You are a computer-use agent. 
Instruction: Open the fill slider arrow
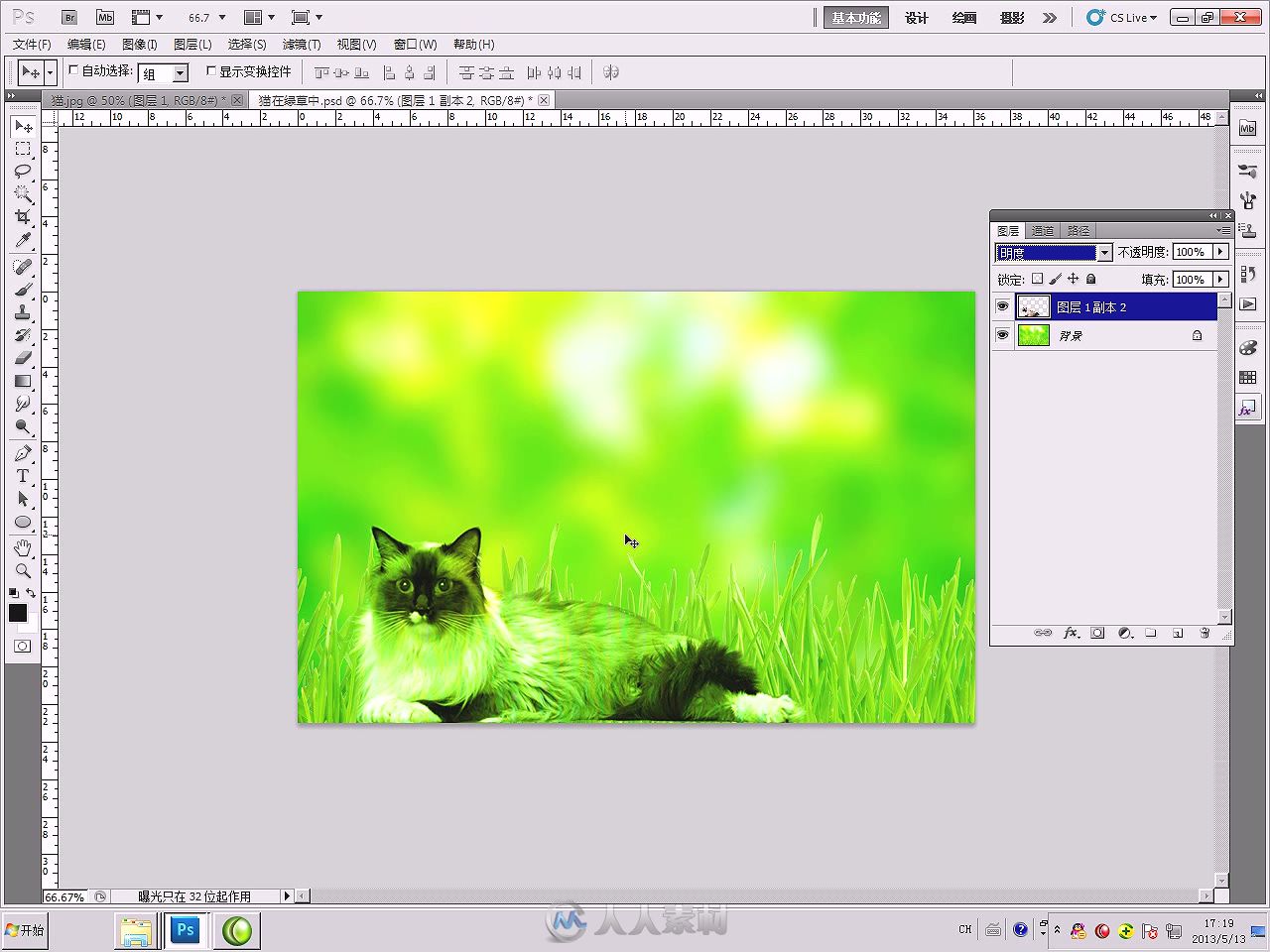1220,280
